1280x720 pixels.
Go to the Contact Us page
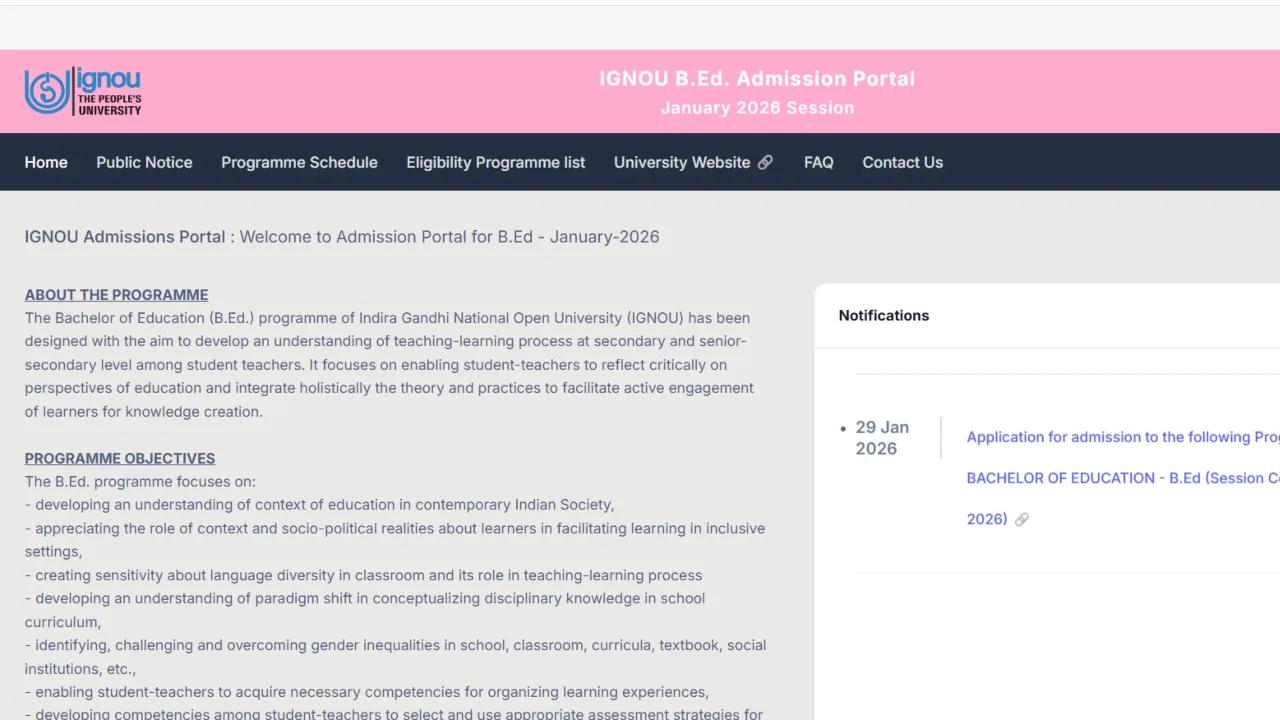coord(902,162)
